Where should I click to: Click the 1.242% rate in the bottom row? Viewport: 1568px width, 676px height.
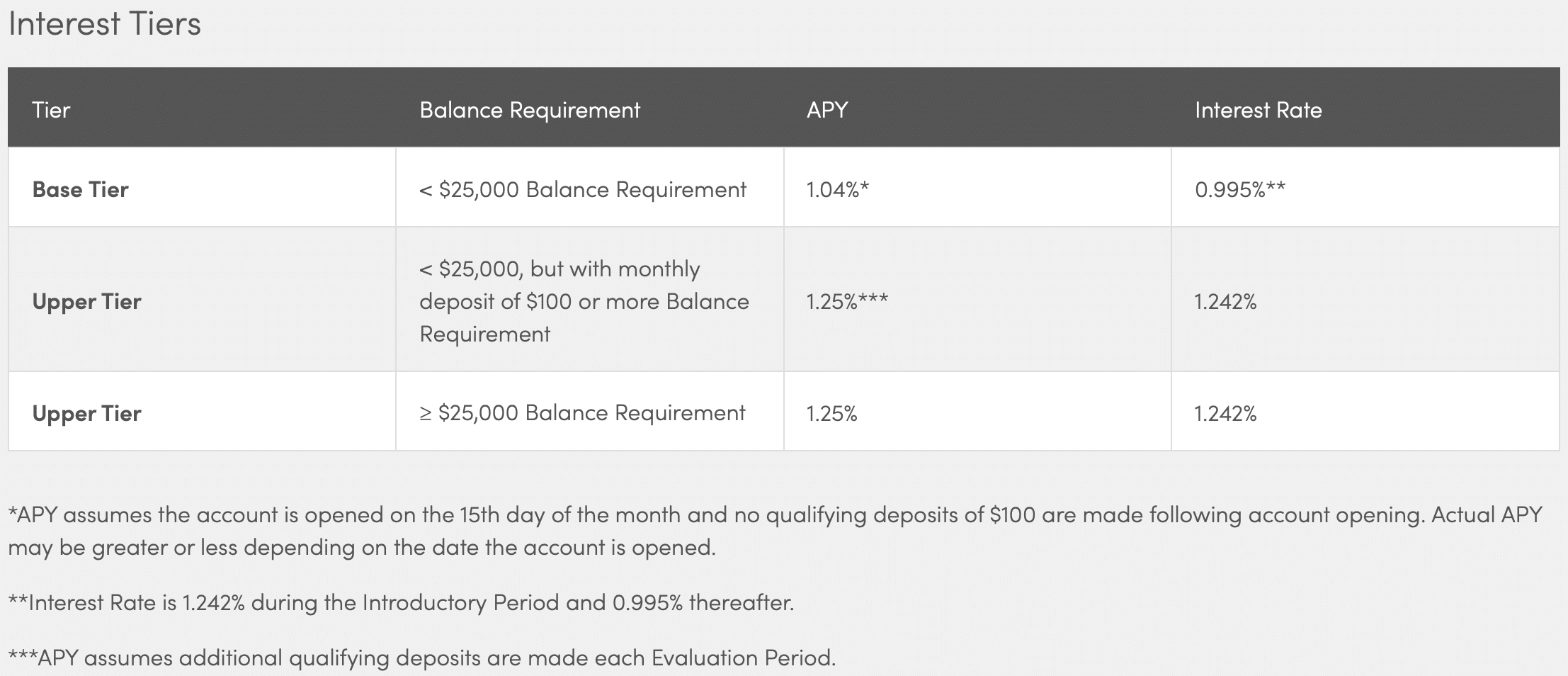coord(1226,413)
